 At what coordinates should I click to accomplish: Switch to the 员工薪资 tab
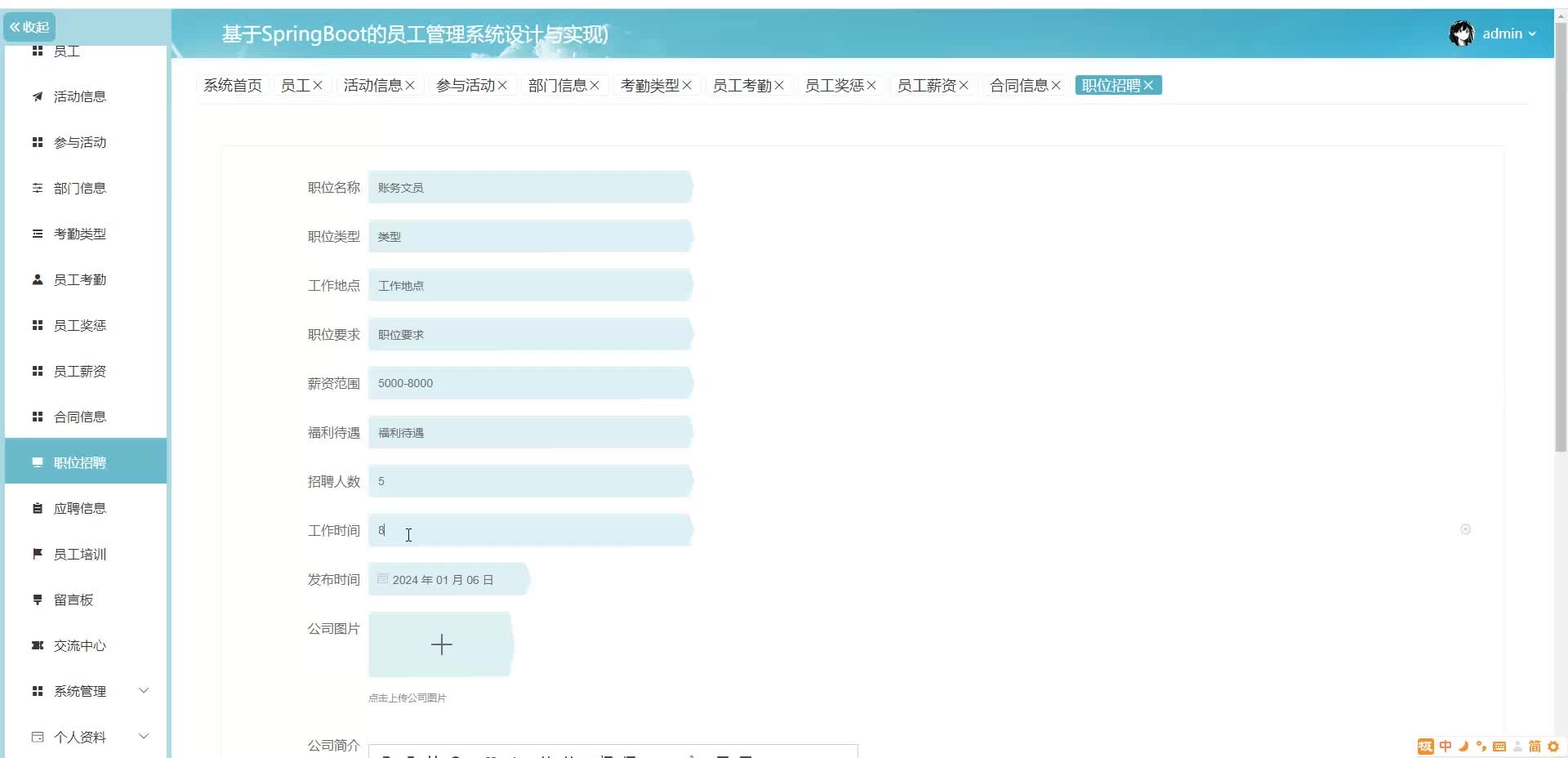click(926, 85)
